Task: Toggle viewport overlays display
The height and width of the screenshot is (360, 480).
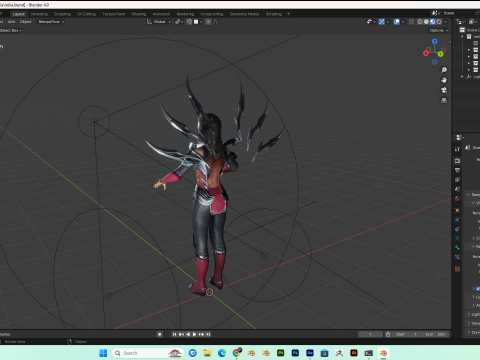Action: tap(397, 22)
